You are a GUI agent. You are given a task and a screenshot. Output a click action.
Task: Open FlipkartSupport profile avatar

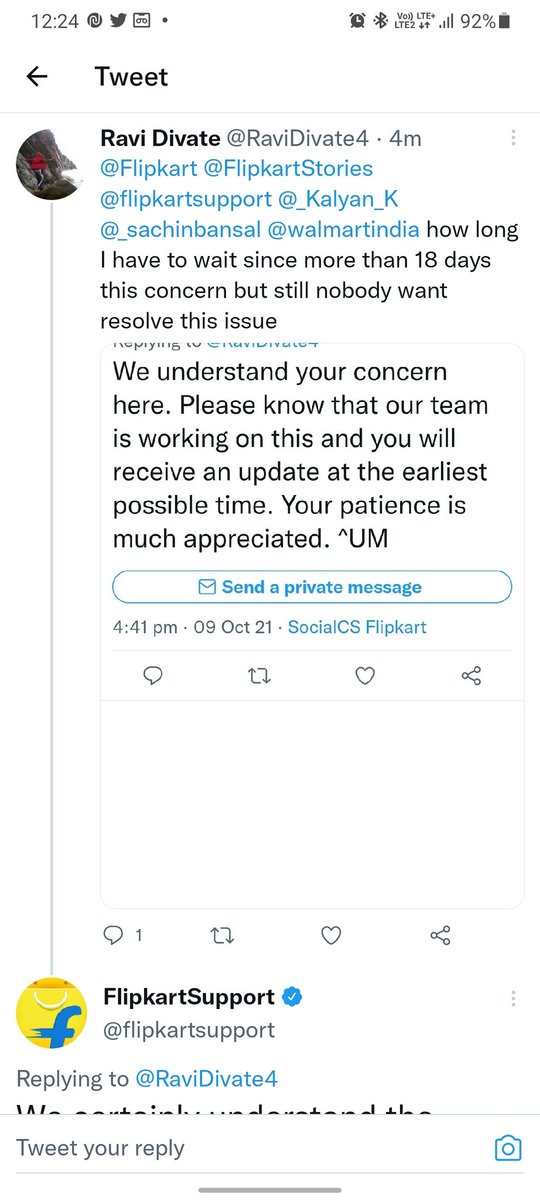click(x=51, y=1014)
